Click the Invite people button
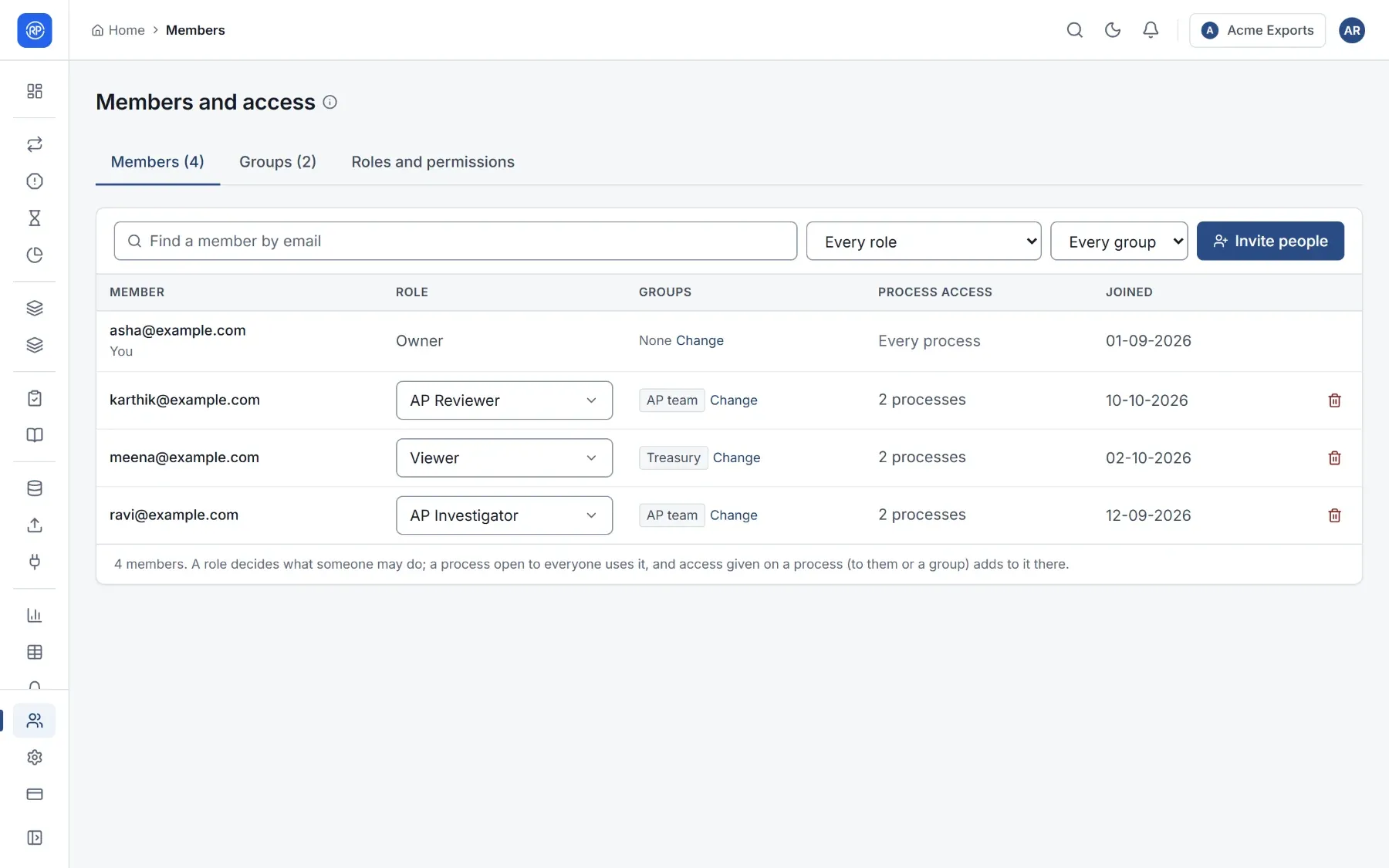This screenshot has width=1389, height=868. click(x=1270, y=241)
